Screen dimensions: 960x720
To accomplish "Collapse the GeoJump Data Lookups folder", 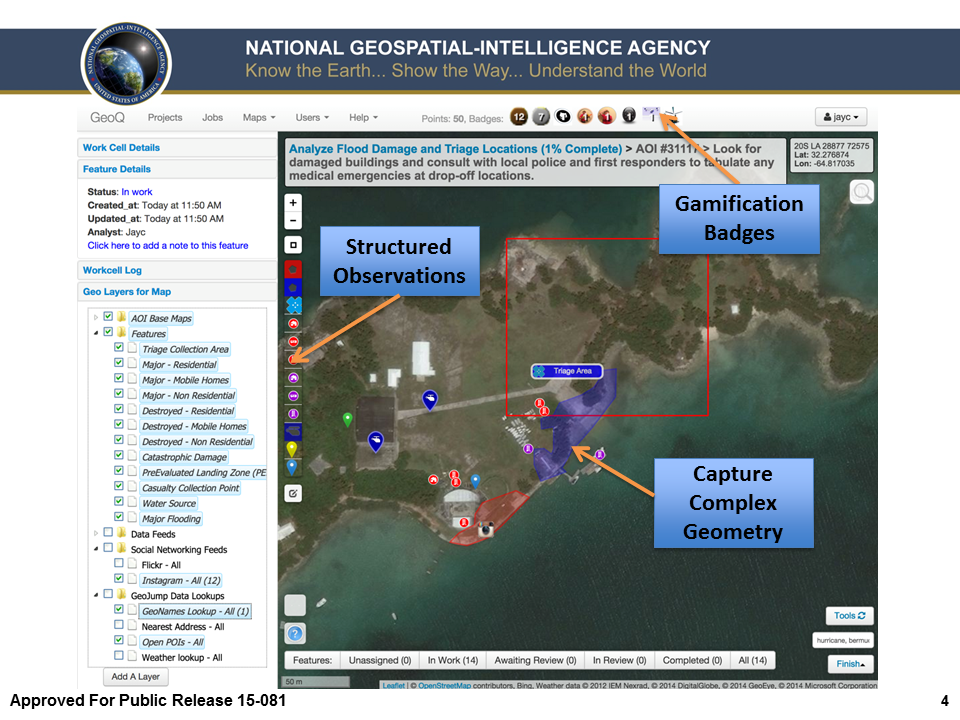I will coord(96,595).
